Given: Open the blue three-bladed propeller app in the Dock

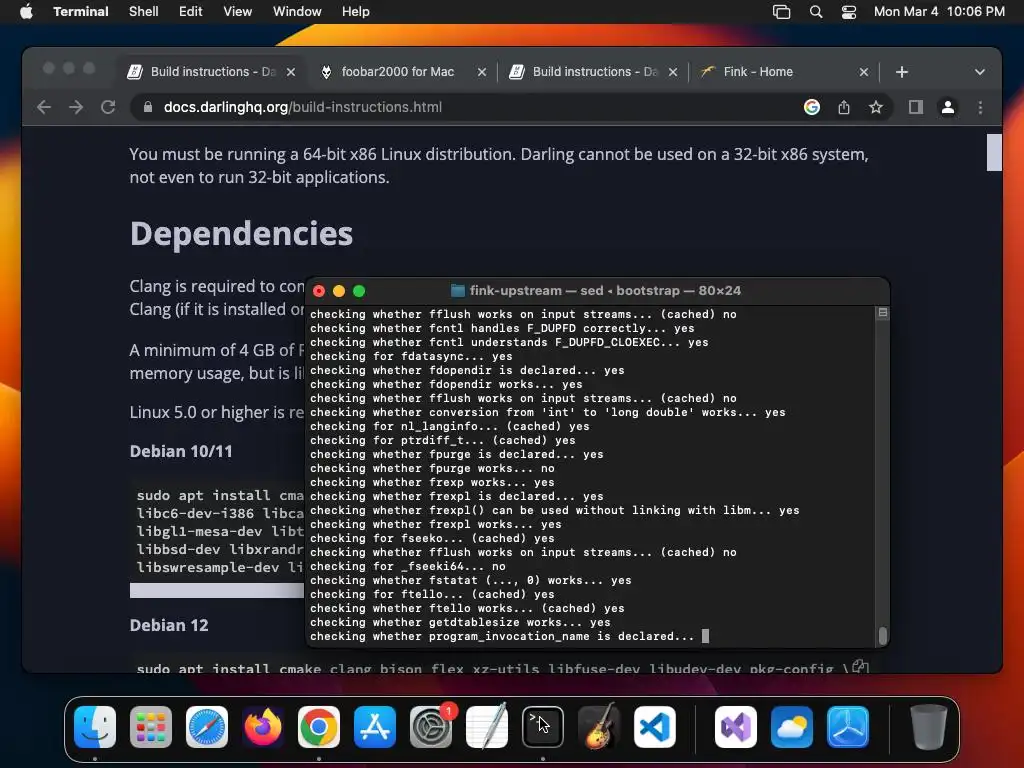Looking at the screenshot, I should [848, 727].
